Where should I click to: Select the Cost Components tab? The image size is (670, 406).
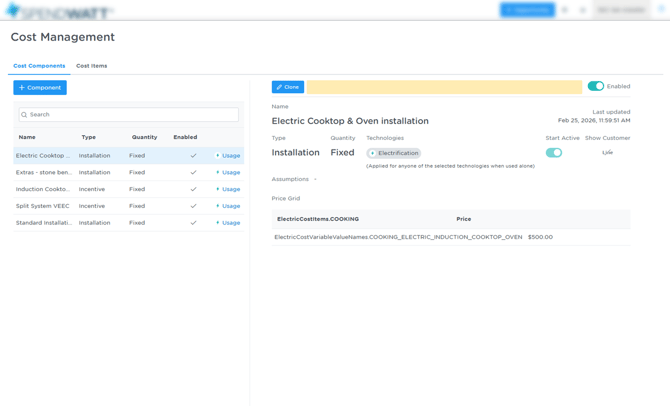coord(39,66)
